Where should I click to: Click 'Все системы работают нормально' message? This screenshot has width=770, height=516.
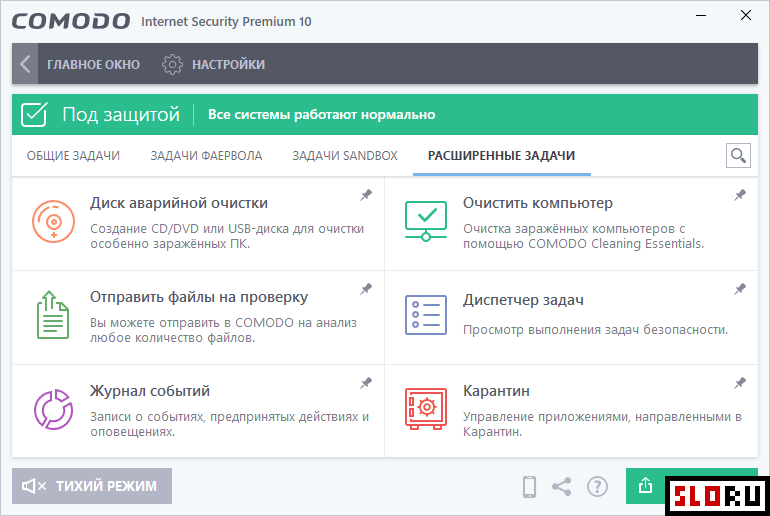click(x=322, y=114)
